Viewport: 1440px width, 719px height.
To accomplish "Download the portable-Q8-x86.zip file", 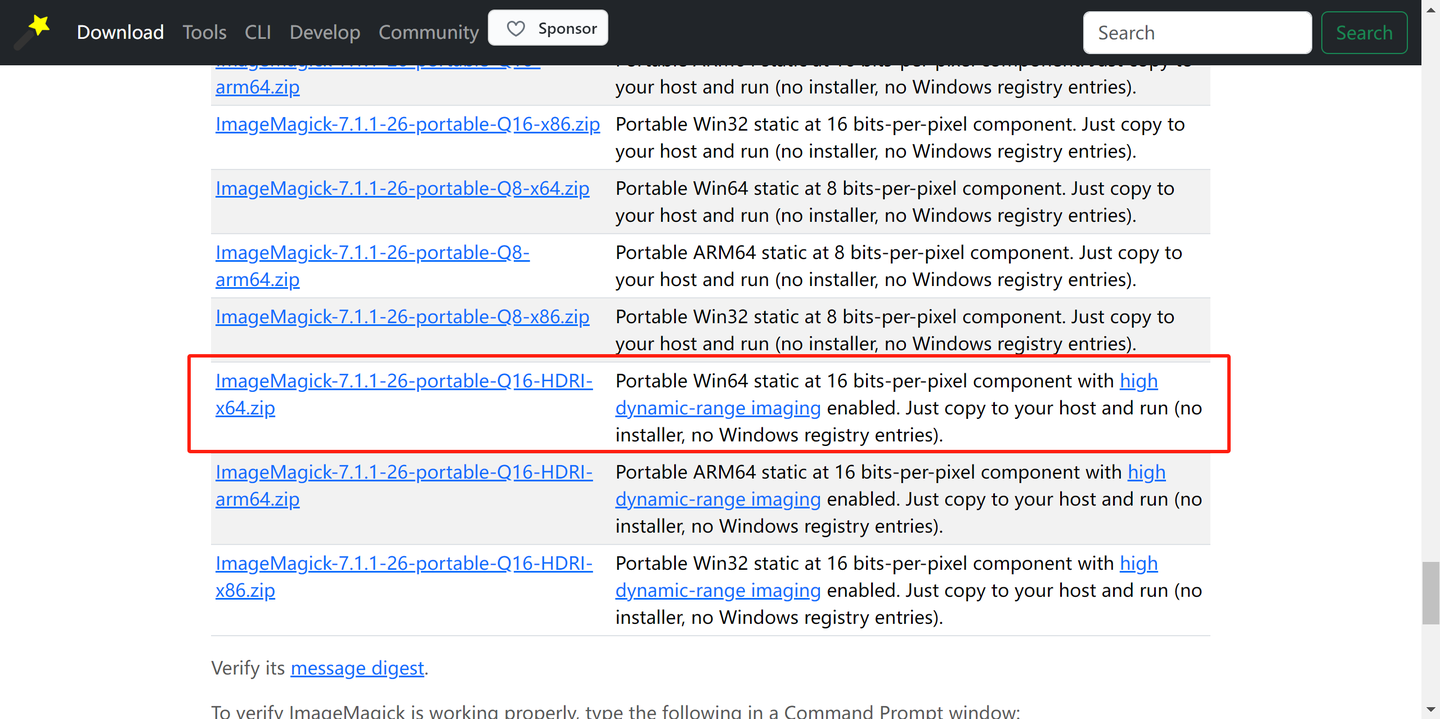I will [402, 317].
